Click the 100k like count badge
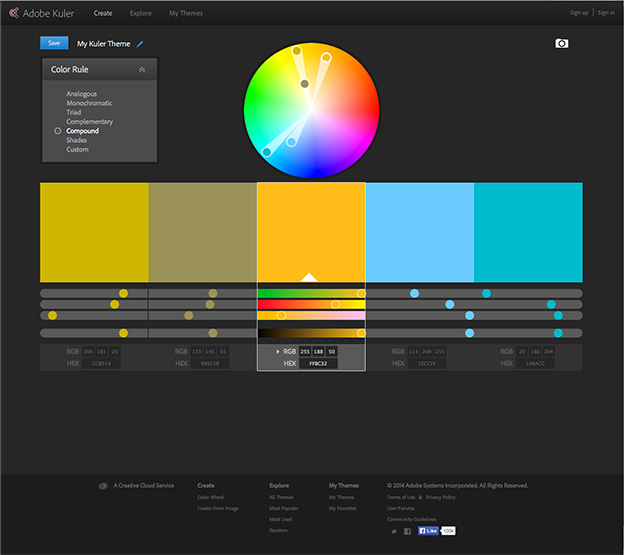 click(448, 531)
